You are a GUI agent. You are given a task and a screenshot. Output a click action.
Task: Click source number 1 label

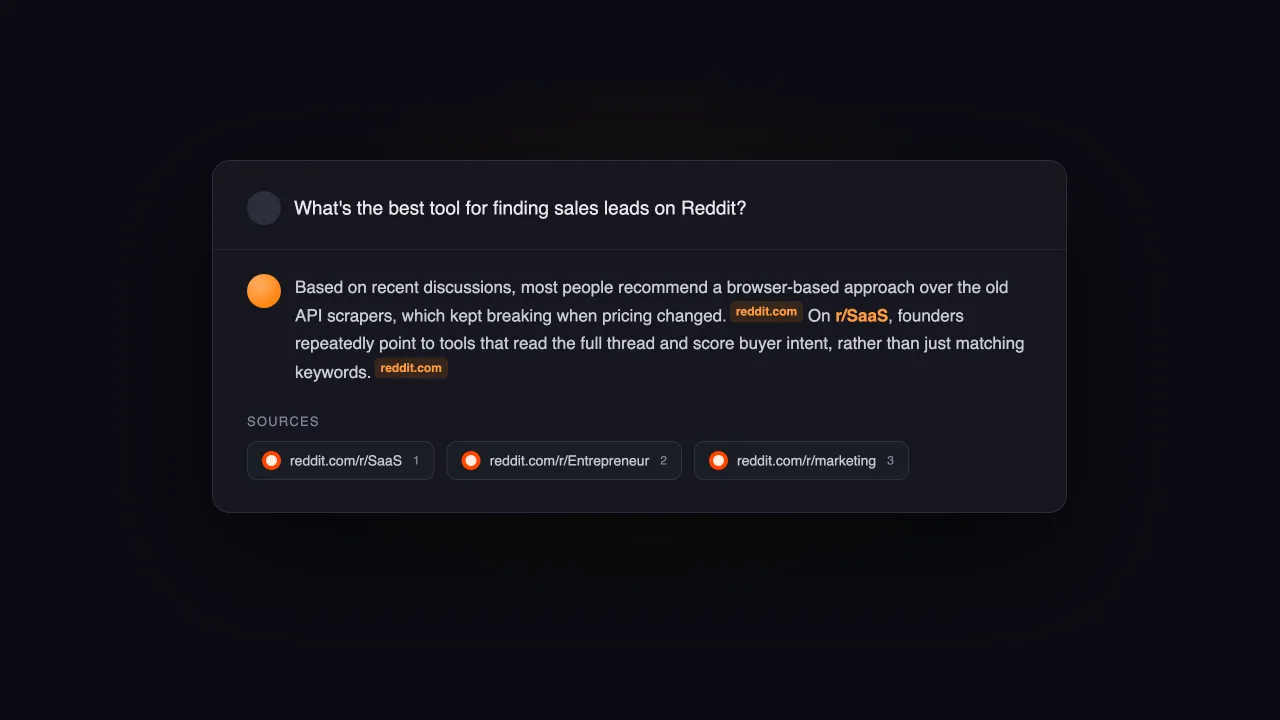(416, 461)
